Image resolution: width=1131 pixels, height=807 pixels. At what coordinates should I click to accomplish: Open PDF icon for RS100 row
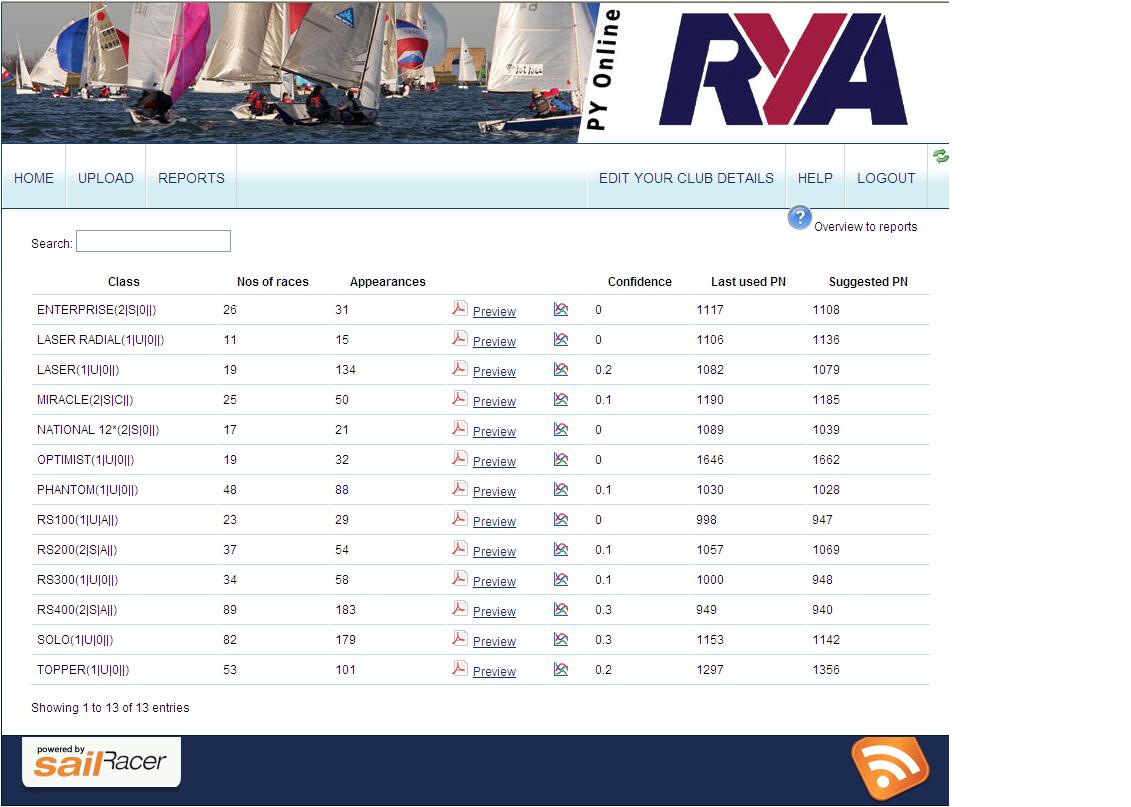[x=459, y=519]
